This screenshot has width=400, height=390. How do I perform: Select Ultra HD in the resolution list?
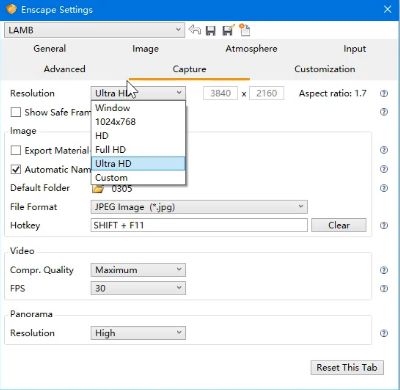(x=138, y=164)
